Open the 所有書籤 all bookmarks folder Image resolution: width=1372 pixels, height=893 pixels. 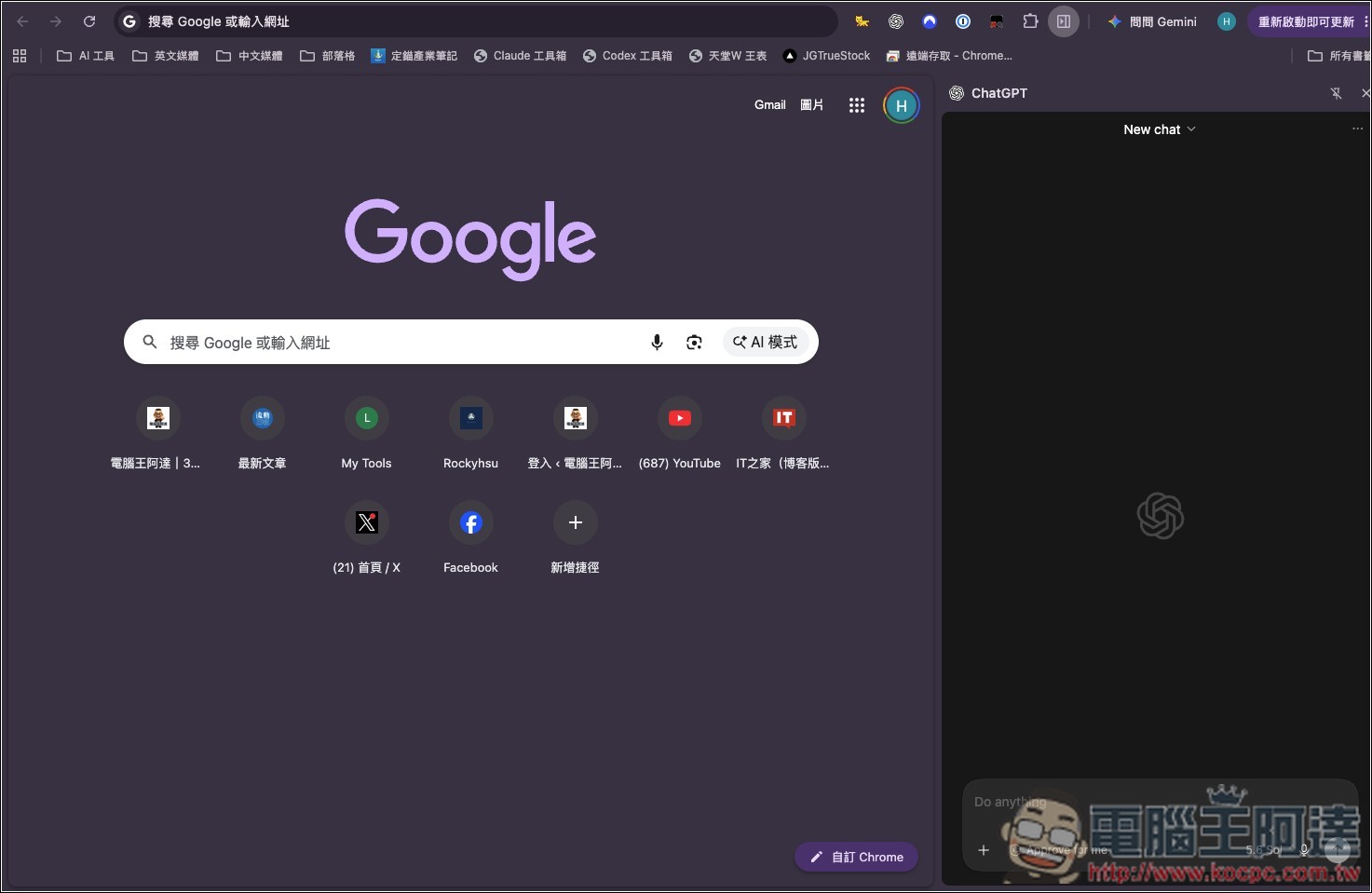pos(1338,56)
